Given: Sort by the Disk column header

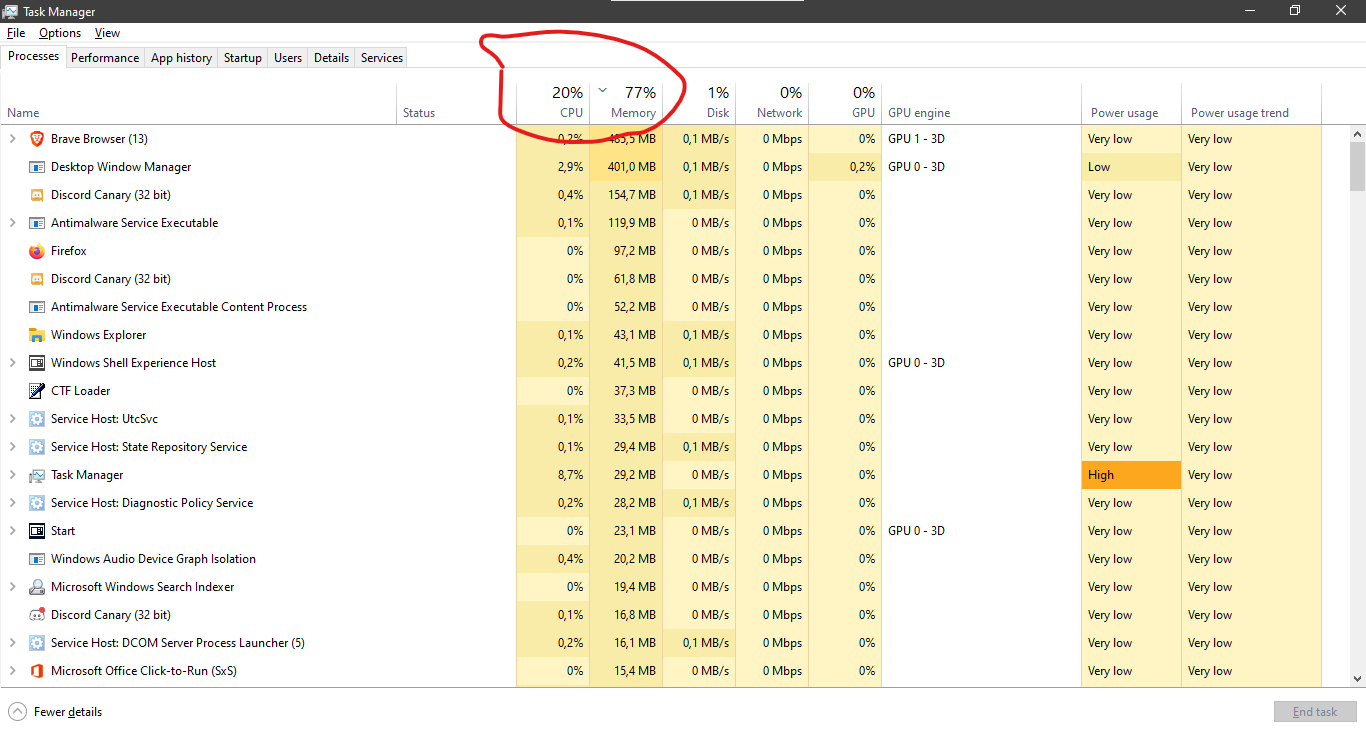Looking at the screenshot, I should point(699,104).
